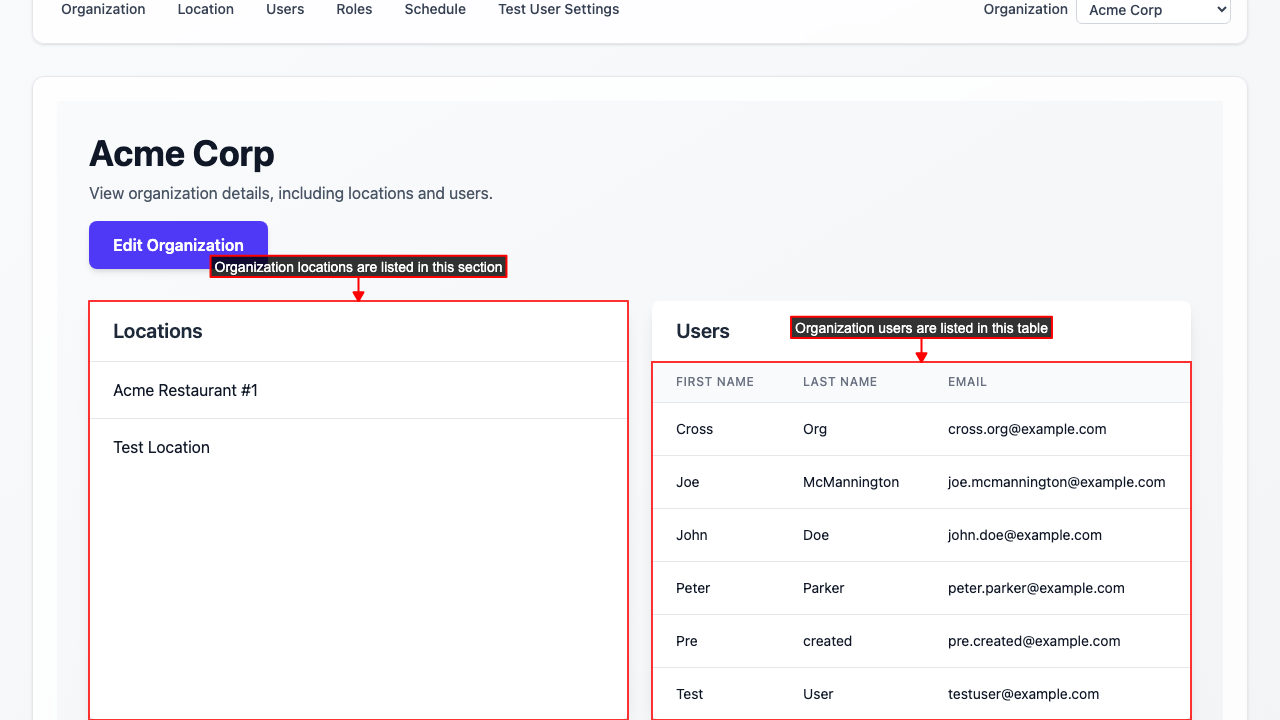Click peter.parker@example.com email
Image resolution: width=1280 pixels, height=720 pixels.
click(1036, 588)
